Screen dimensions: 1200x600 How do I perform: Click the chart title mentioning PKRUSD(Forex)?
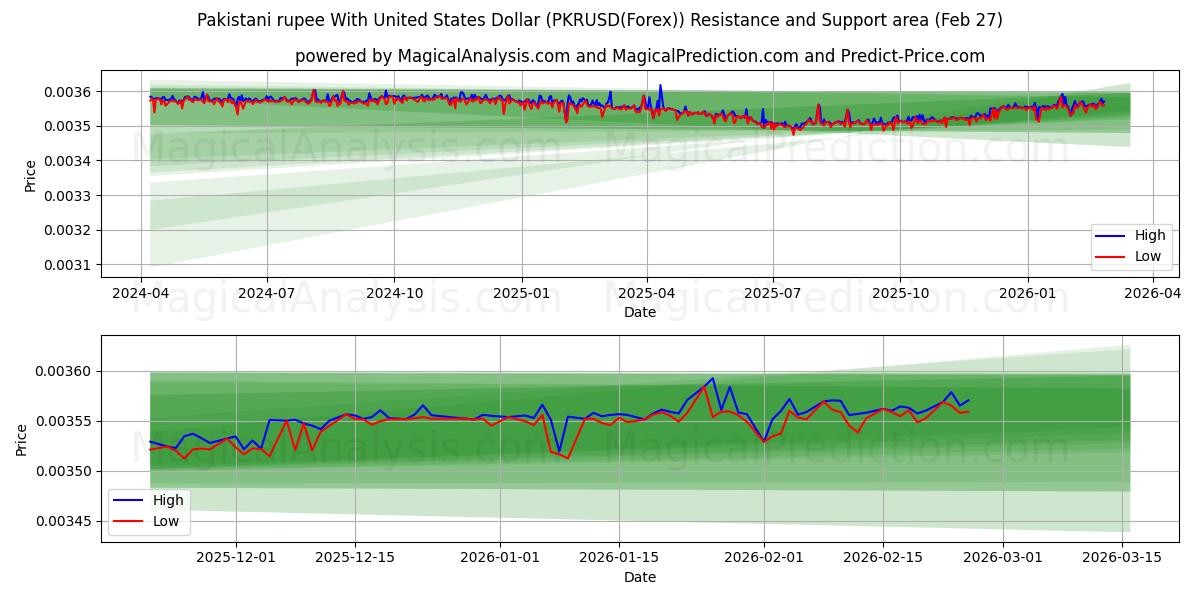coord(600,20)
